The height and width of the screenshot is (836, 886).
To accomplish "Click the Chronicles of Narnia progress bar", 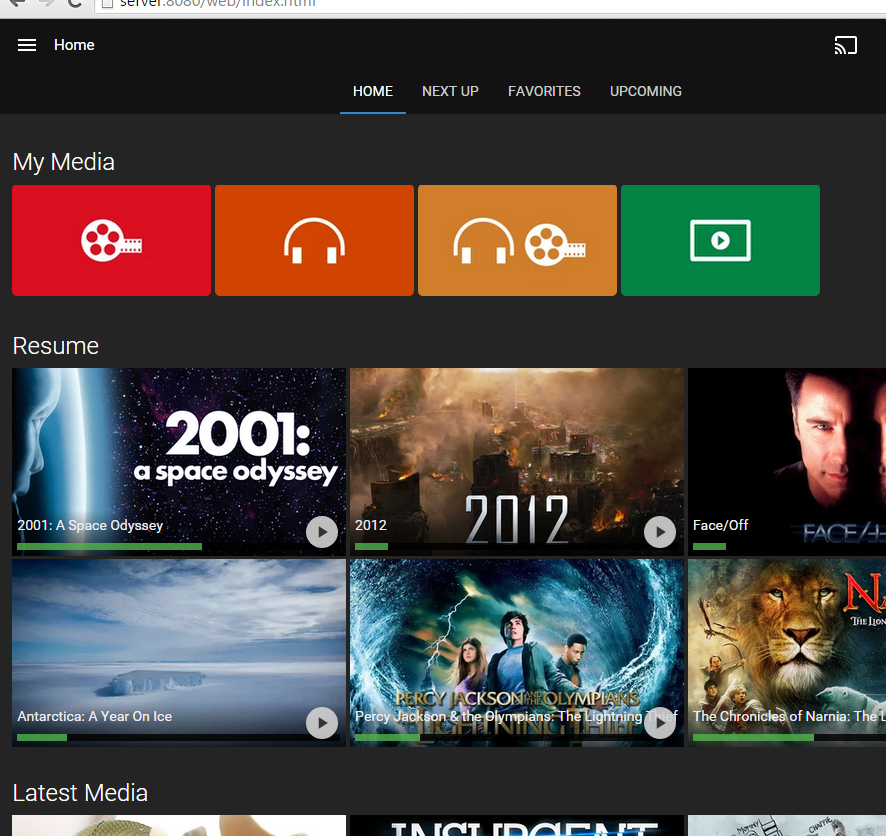I will tap(789, 737).
